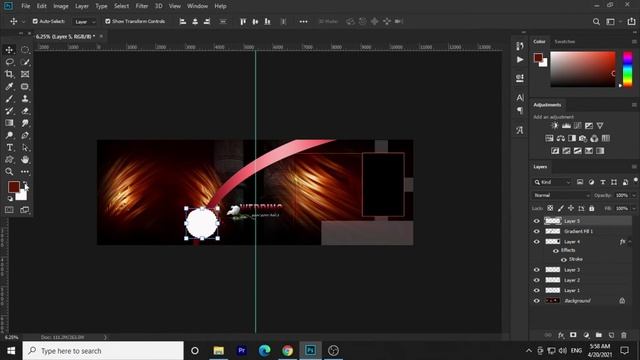Open the Kind filter dropdown
640x360 pixels.
tap(552, 182)
